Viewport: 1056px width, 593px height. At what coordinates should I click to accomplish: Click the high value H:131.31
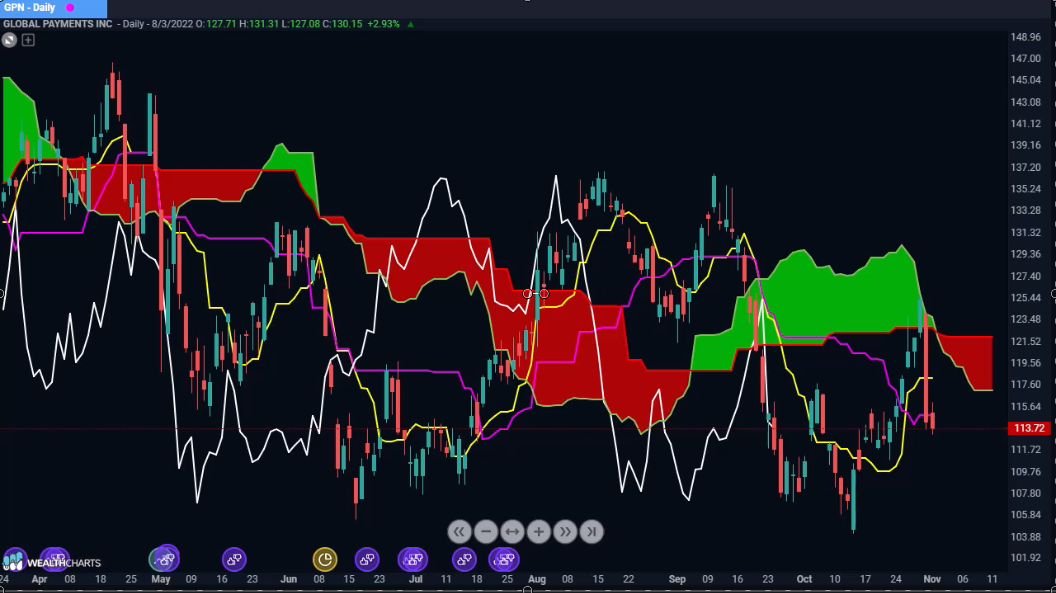259,24
